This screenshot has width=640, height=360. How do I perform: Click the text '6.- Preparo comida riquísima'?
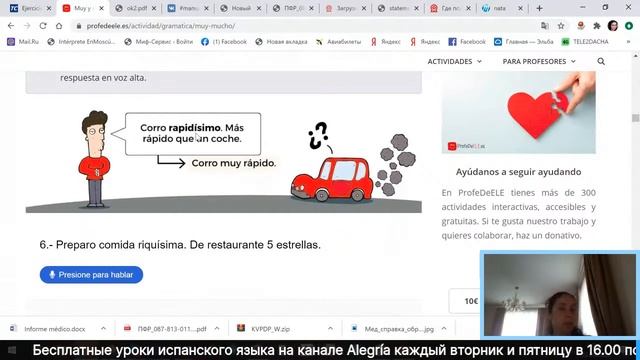click(113, 245)
